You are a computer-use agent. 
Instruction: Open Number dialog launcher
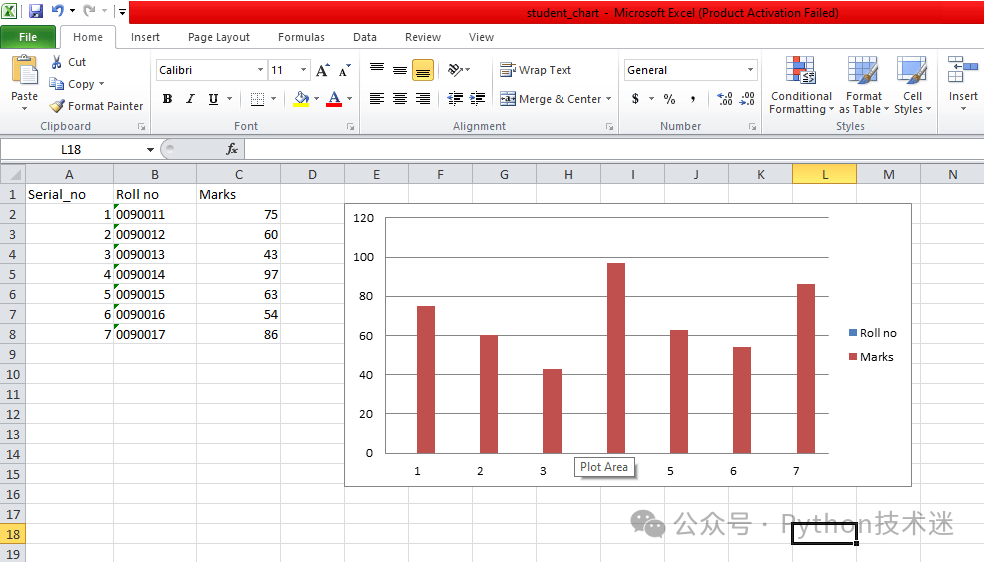[x=752, y=127]
